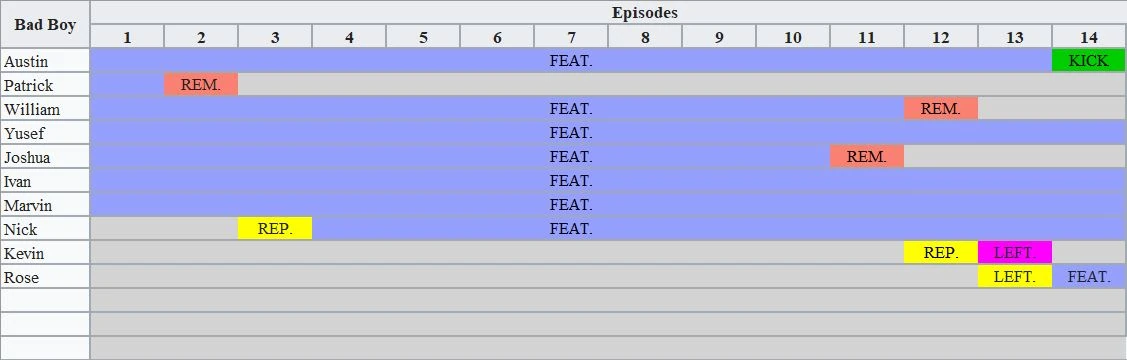Image resolution: width=1127 pixels, height=360 pixels.
Task: Click Ivan's FEAT. label
Action: pos(571,180)
